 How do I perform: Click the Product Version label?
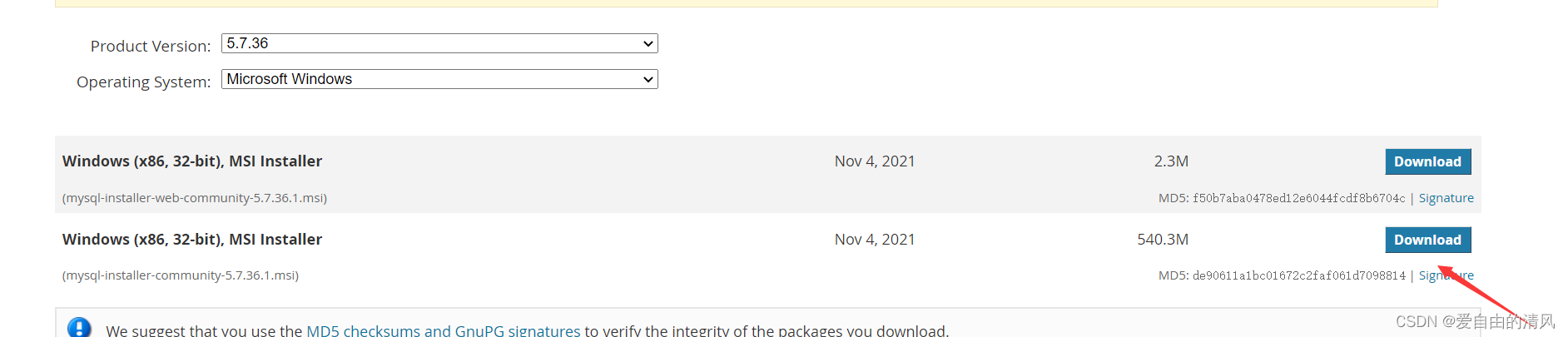[151, 47]
